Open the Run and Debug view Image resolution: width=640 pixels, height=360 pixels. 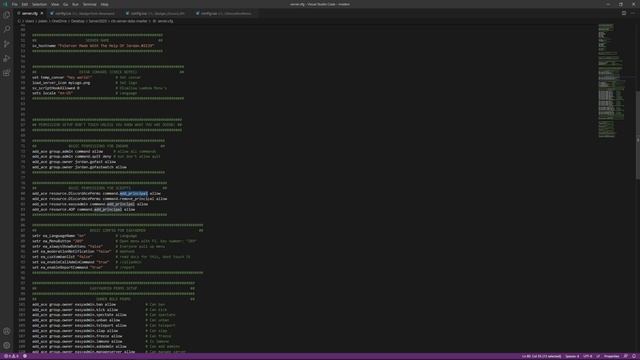point(7,58)
